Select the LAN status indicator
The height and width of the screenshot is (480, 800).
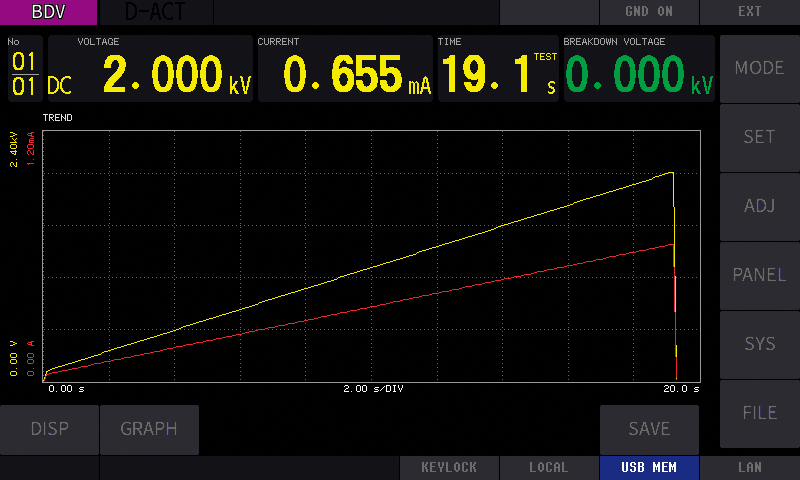(x=749, y=468)
